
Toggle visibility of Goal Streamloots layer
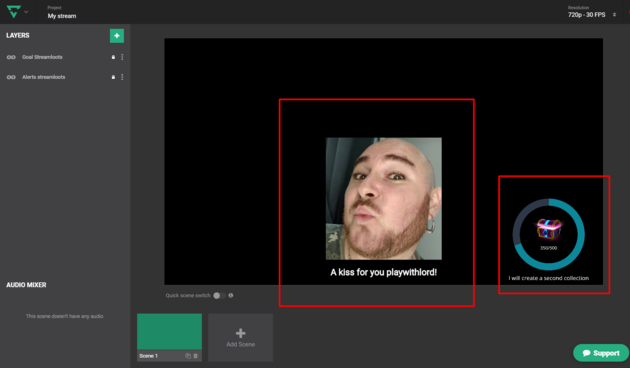click(11, 57)
